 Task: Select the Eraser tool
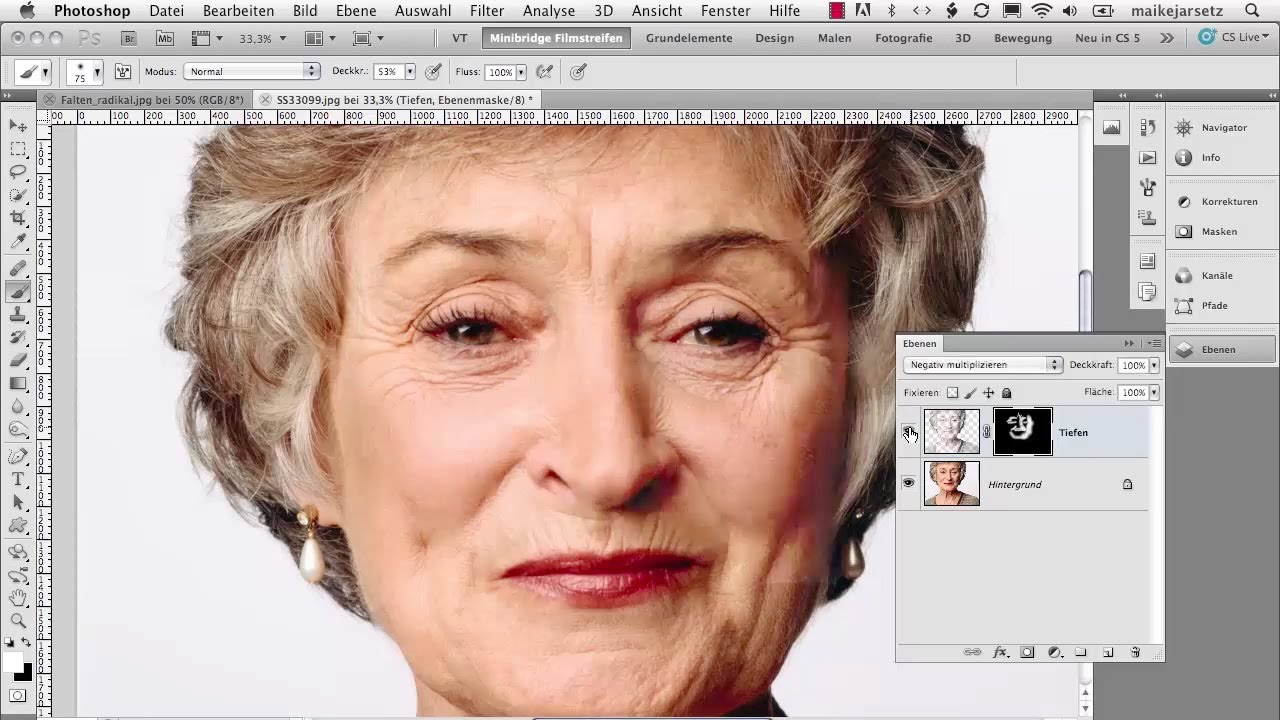pyautogui.click(x=18, y=361)
